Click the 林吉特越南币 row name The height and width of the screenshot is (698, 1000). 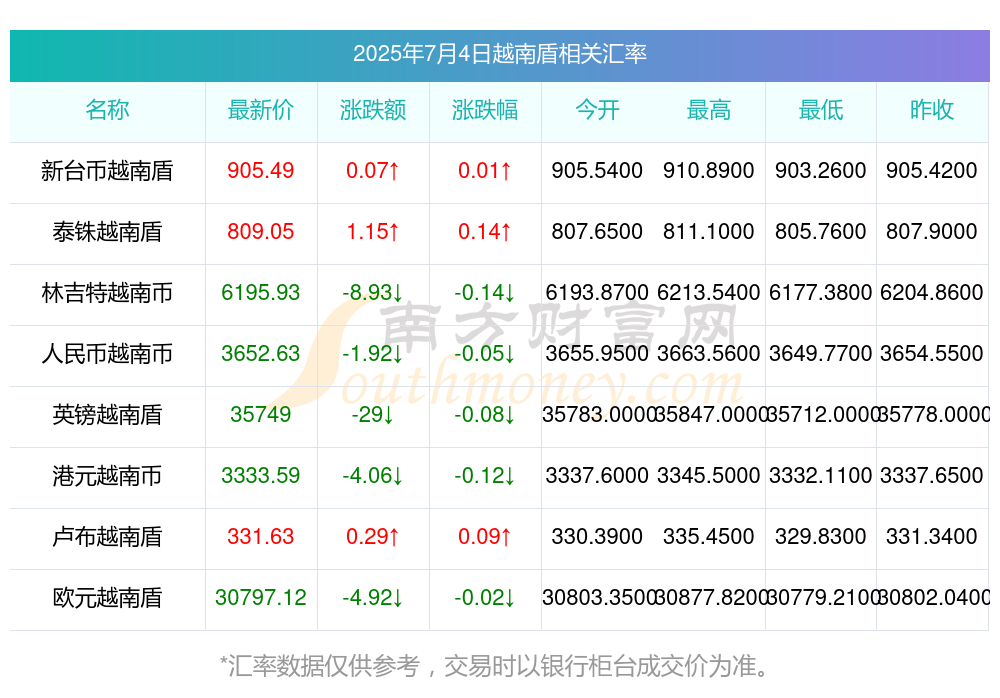107,293
